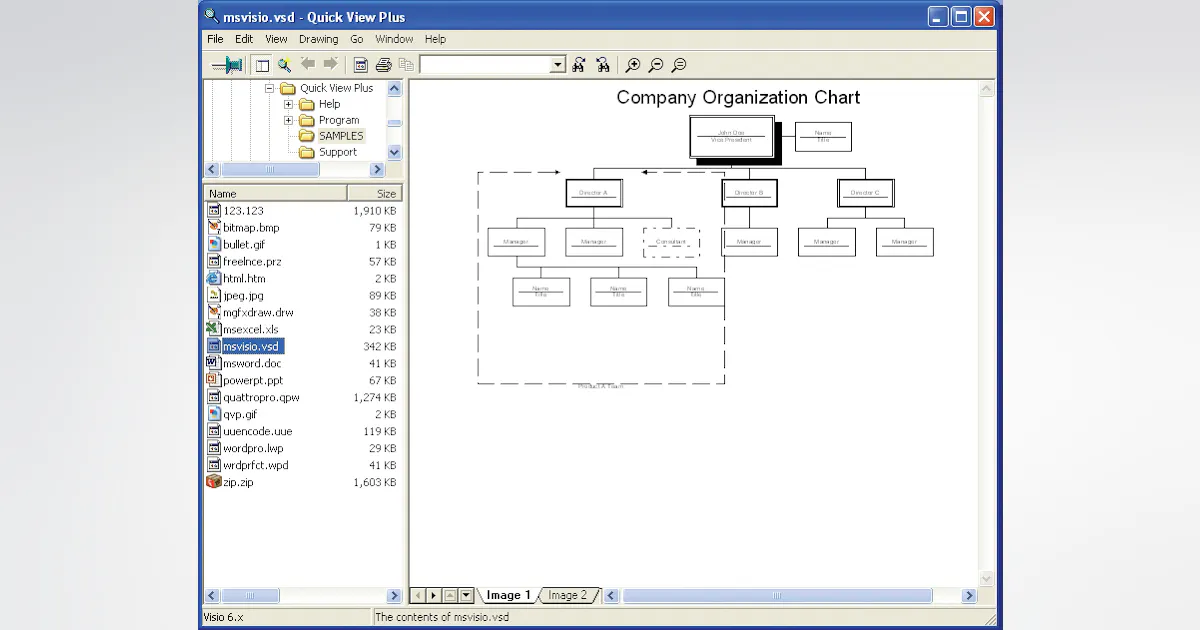1200x630 pixels.
Task: Collapse the Quick View Plus folder node
Action: point(270,88)
